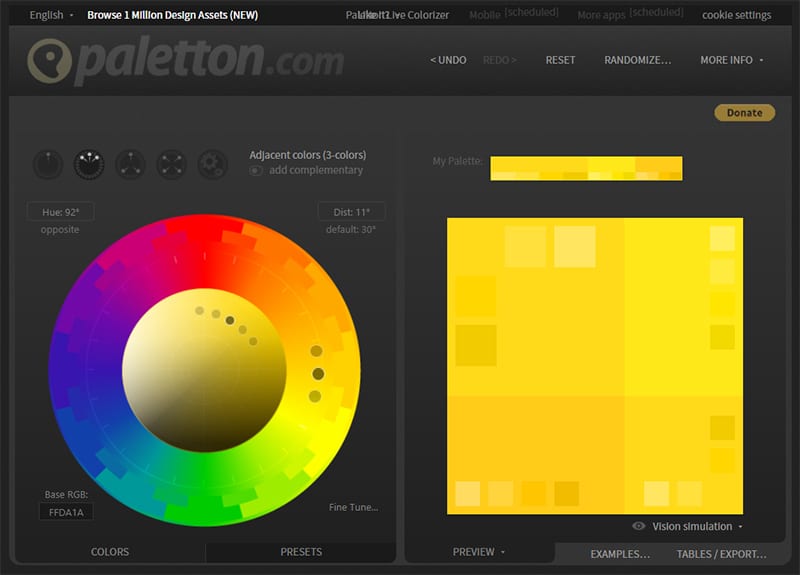800x575 pixels.
Task: Click the REDO button
Action: point(500,60)
